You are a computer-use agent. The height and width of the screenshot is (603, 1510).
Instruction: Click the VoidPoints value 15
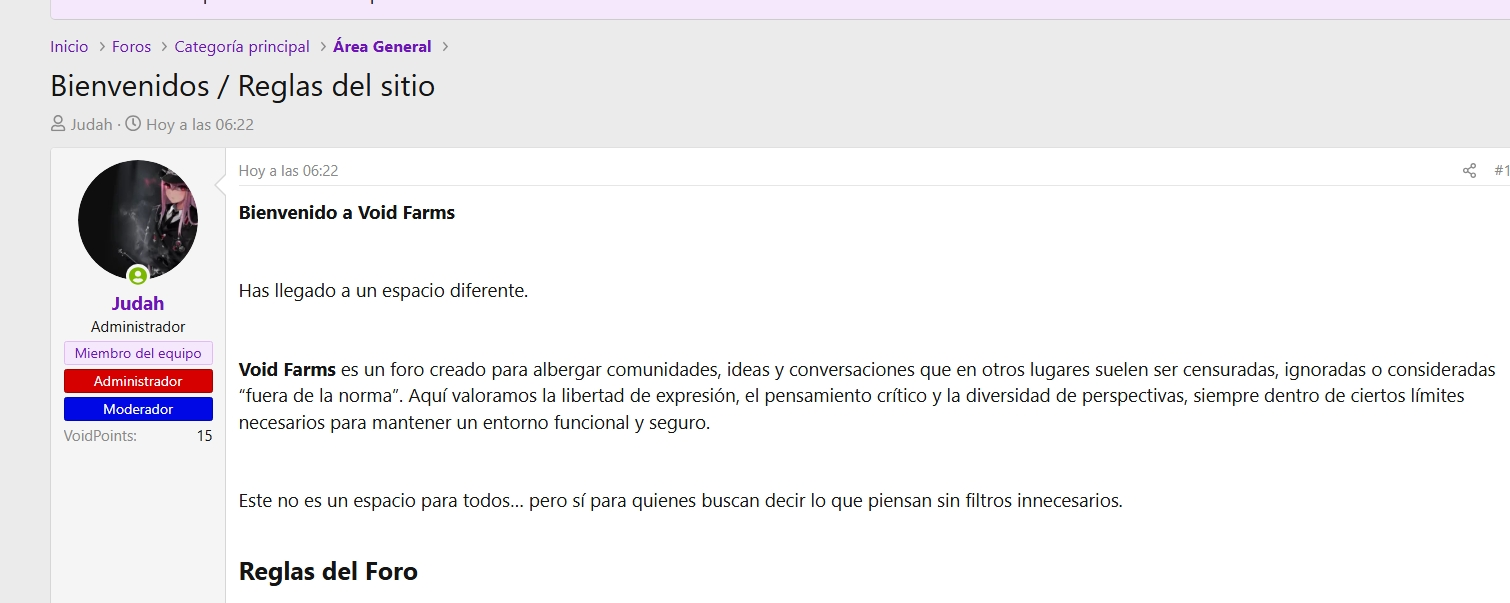click(x=204, y=436)
